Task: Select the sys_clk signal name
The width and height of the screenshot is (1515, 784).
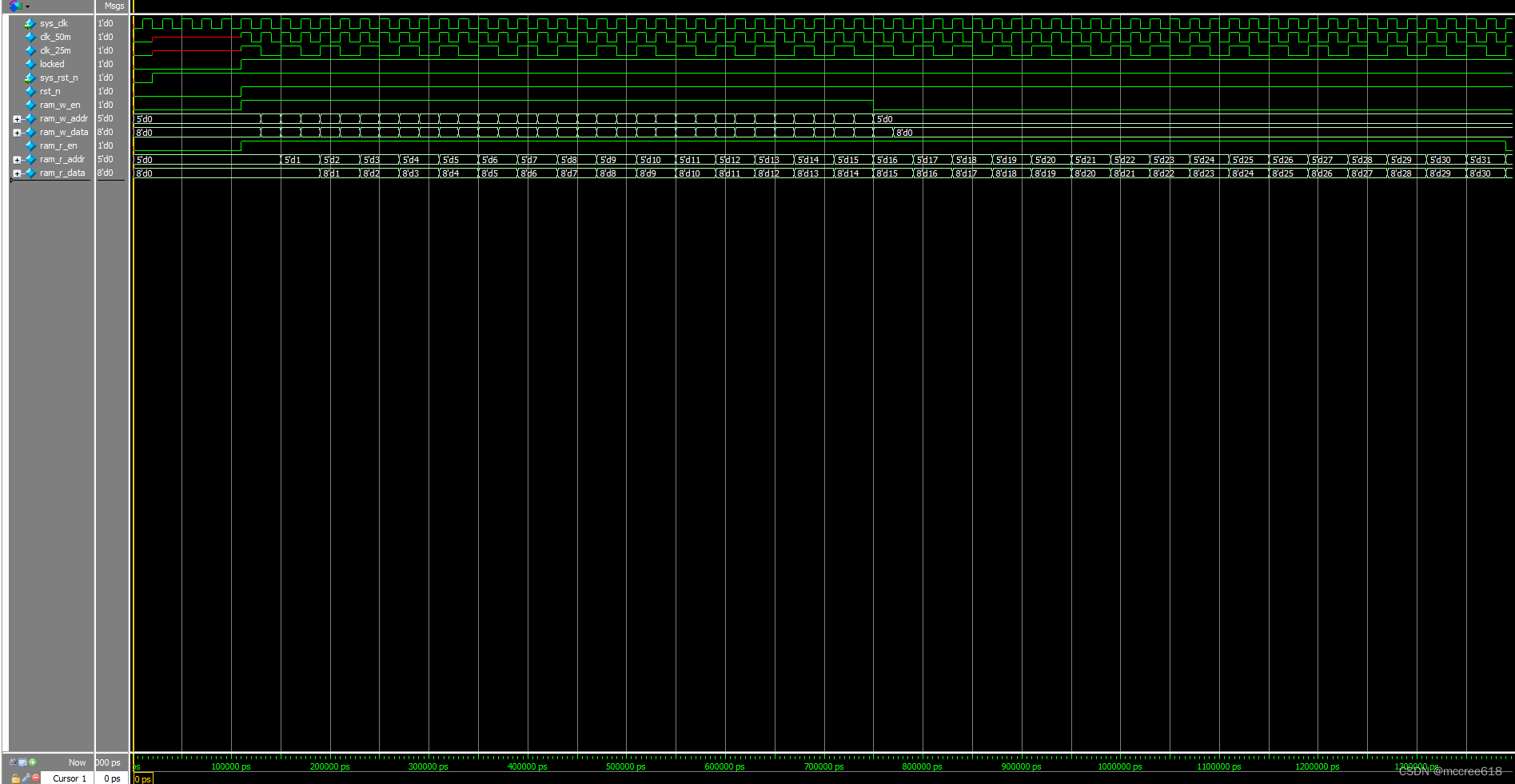Action: [54, 23]
